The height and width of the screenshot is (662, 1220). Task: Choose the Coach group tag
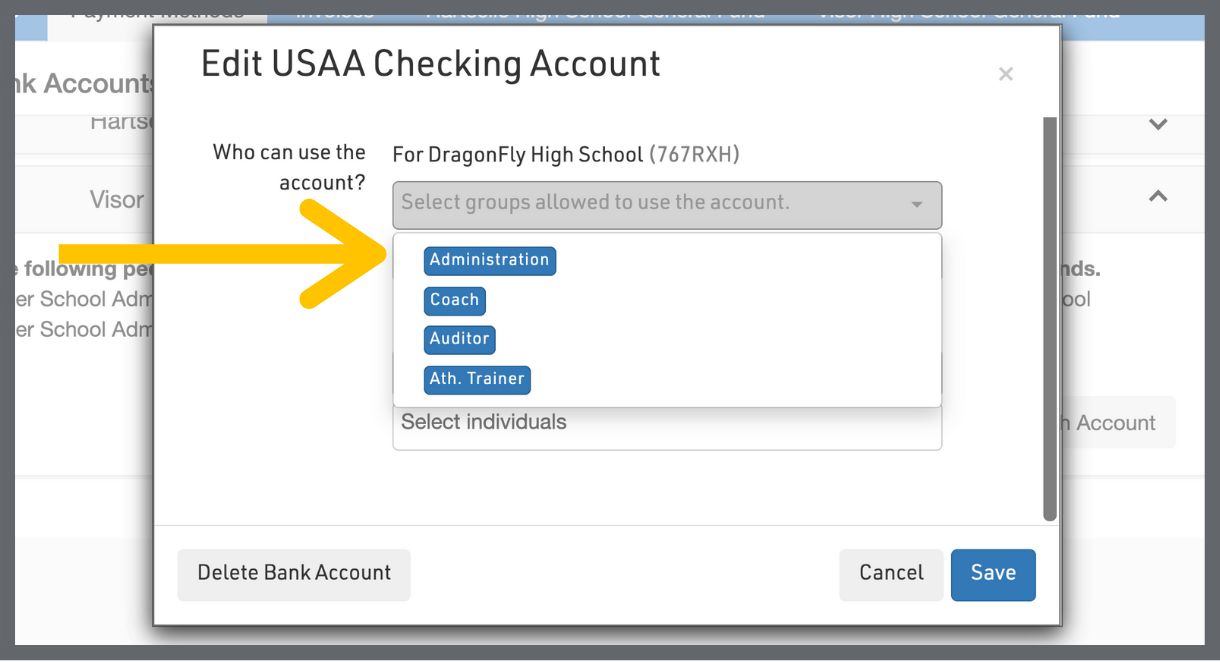(x=454, y=300)
